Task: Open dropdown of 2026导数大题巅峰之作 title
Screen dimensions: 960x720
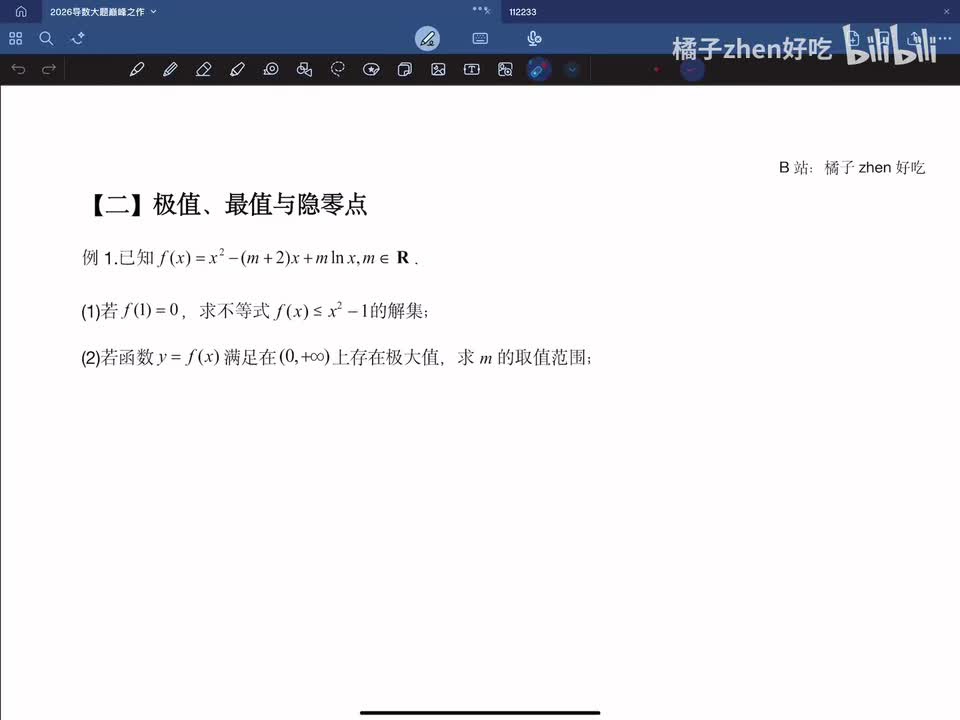Action: pyautogui.click(x=154, y=12)
